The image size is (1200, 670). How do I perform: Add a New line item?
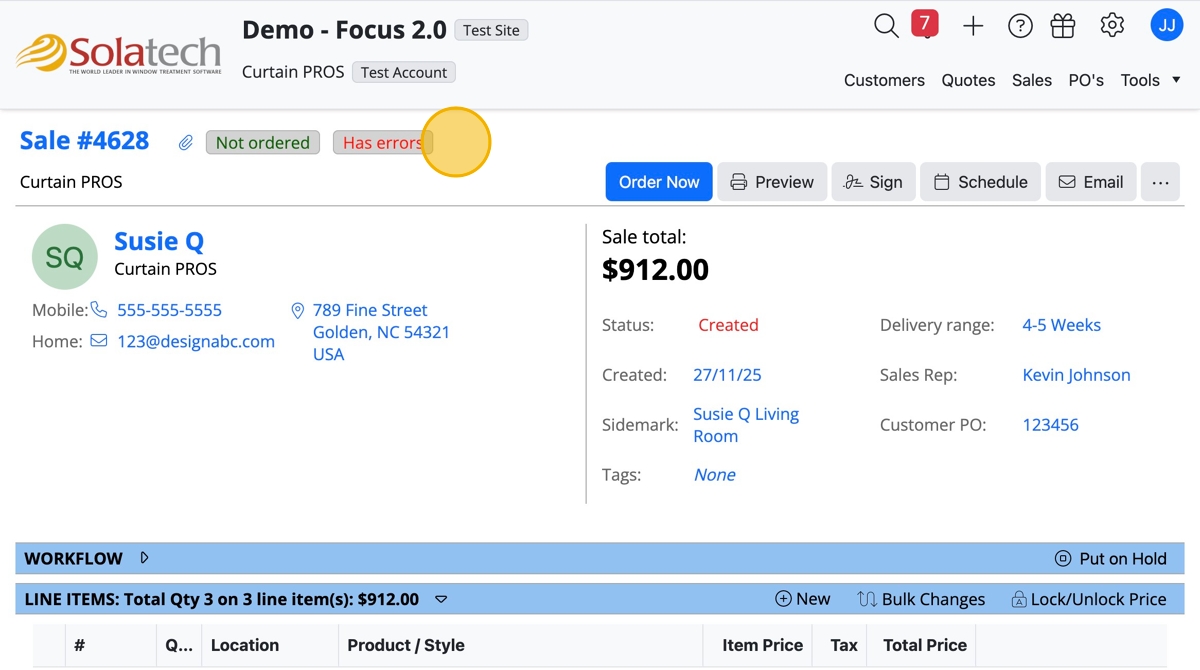coord(802,599)
